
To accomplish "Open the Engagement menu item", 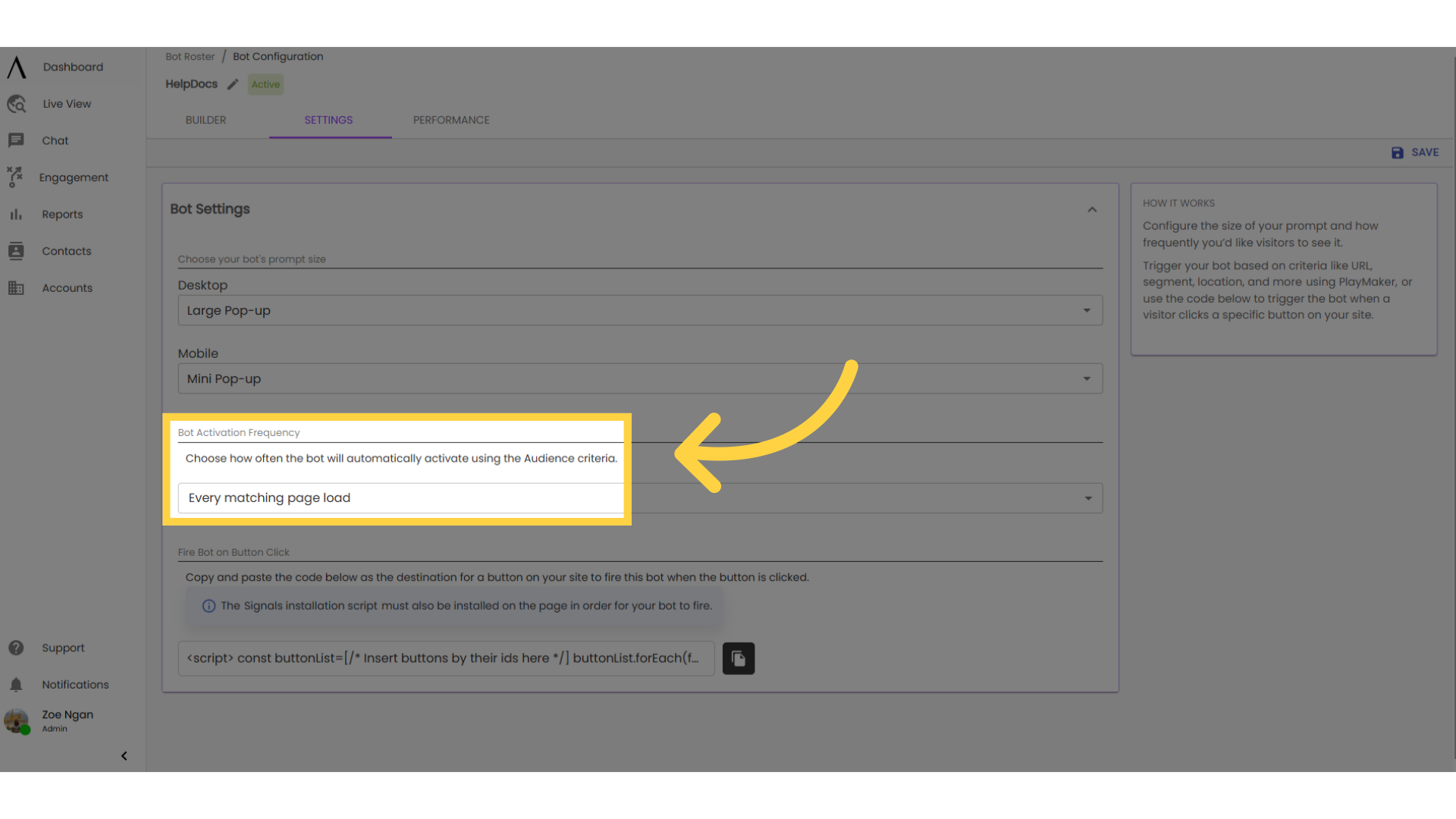I will tap(74, 177).
